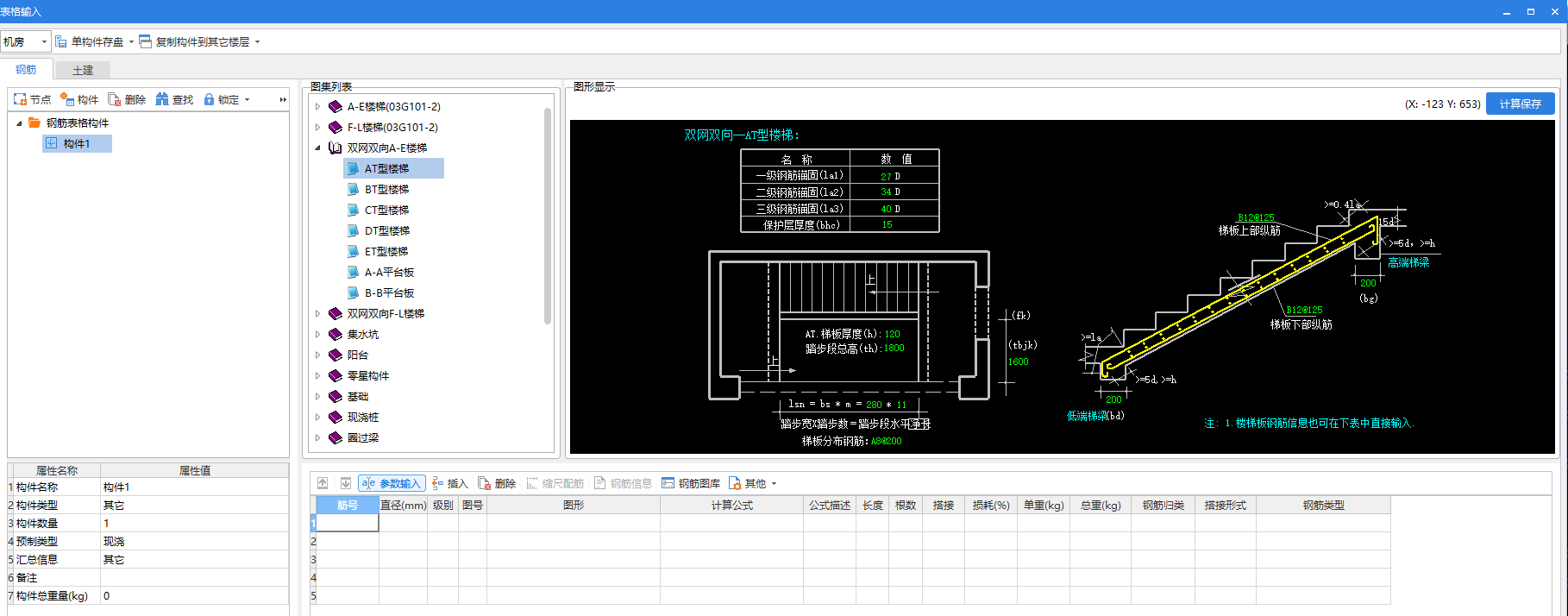Click the 缩尺配筋 toolbar button
The height and width of the screenshot is (616, 1568).
555,483
